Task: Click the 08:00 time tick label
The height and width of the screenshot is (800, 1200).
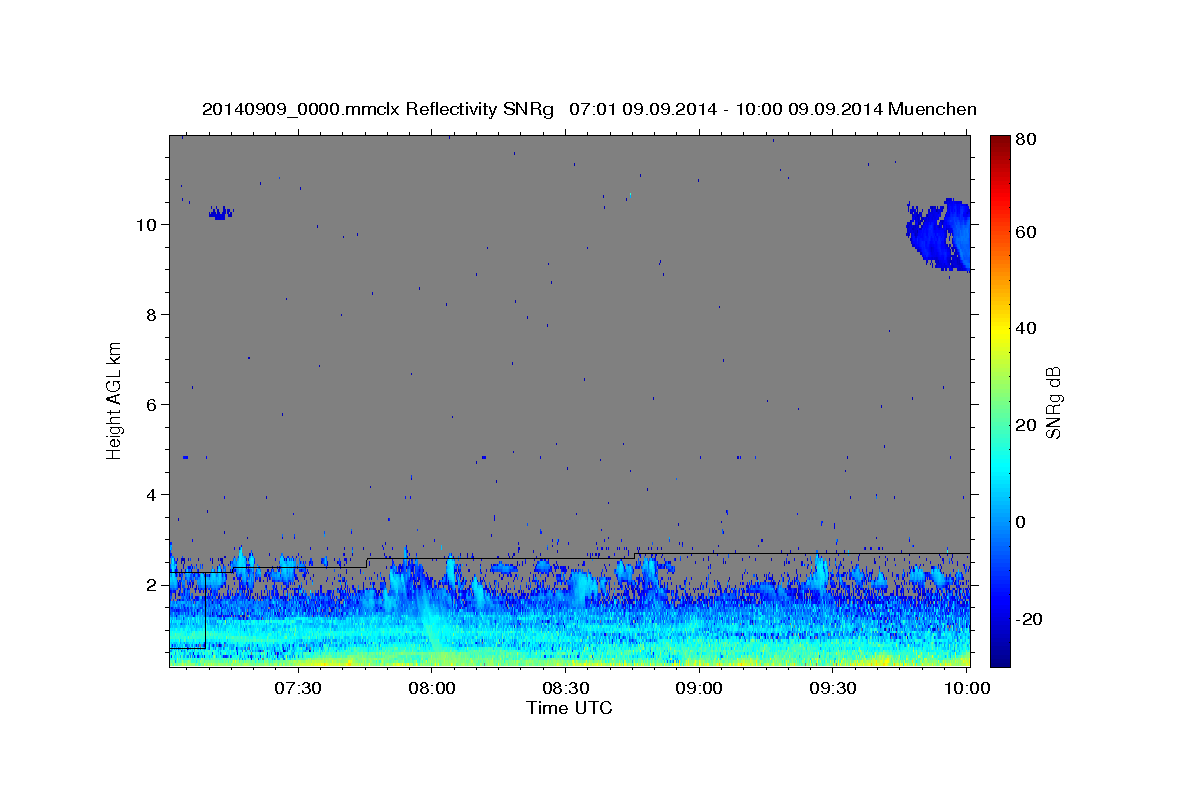Action: (433, 688)
